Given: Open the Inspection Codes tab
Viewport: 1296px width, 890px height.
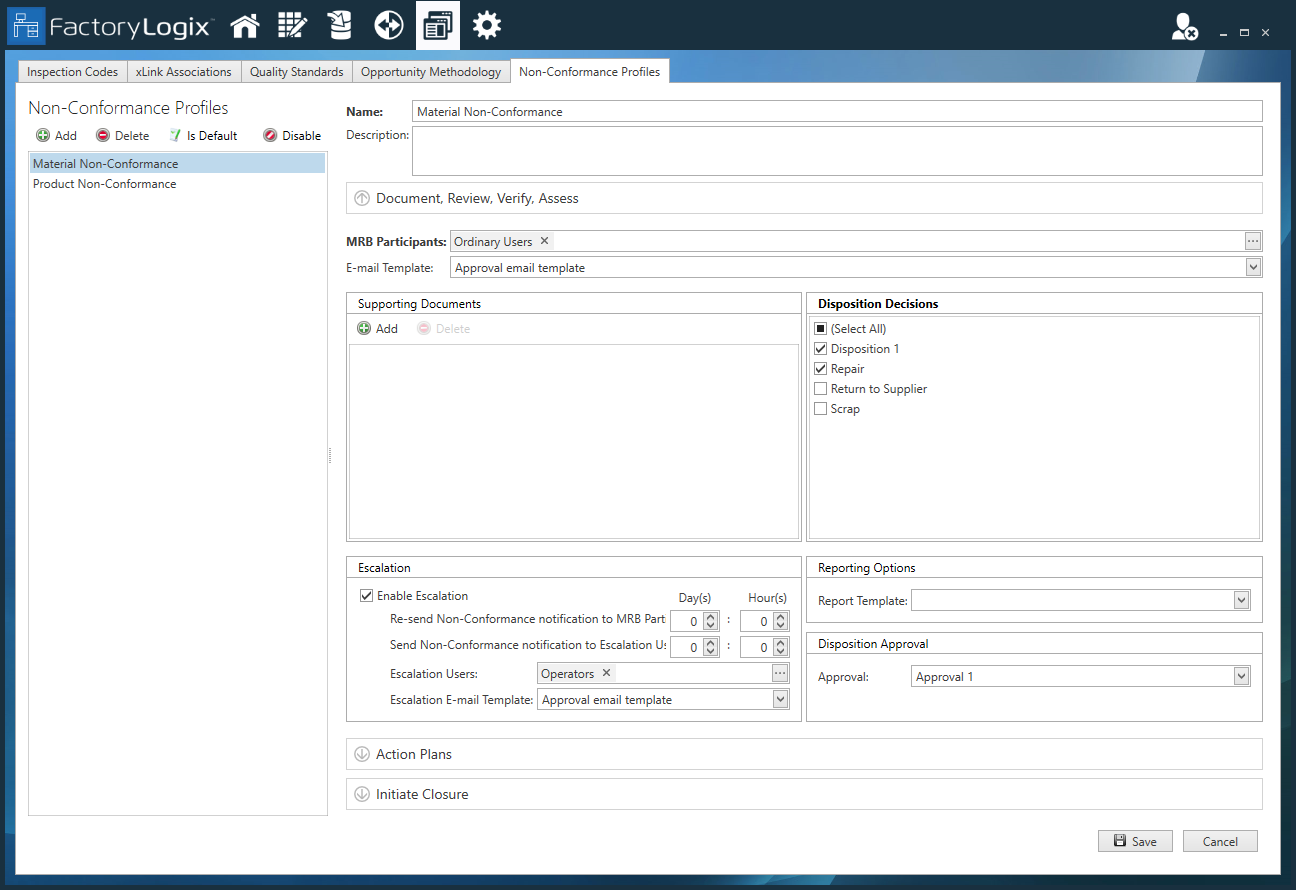Looking at the screenshot, I should pyautogui.click(x=71, y=71).
